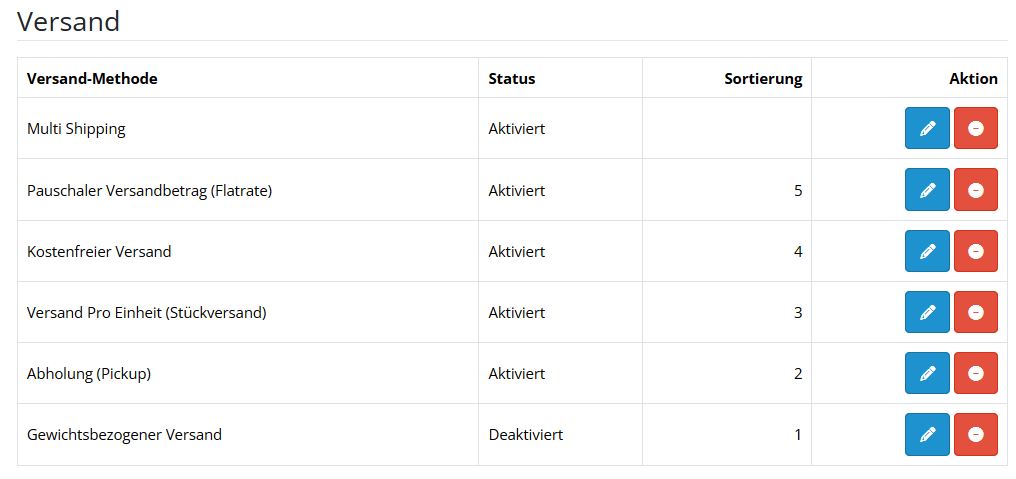Edit Versand Pro Einheit (Stückversand)

click(927, 312)
